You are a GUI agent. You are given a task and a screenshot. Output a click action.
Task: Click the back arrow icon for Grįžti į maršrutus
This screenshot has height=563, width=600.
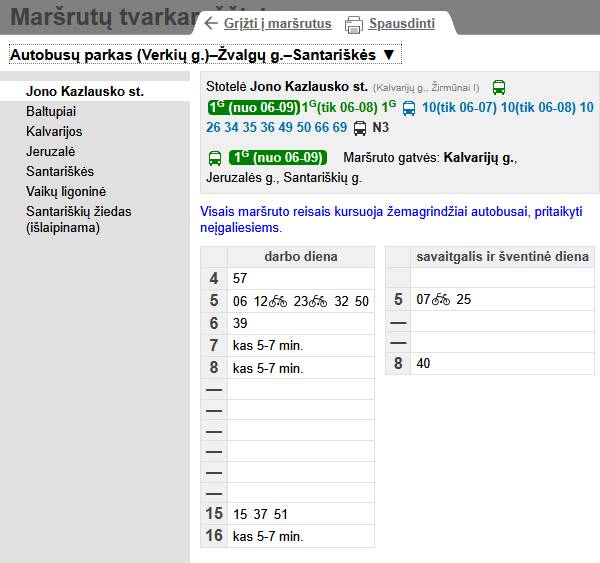pyautogui.click(x=210, y=23)
